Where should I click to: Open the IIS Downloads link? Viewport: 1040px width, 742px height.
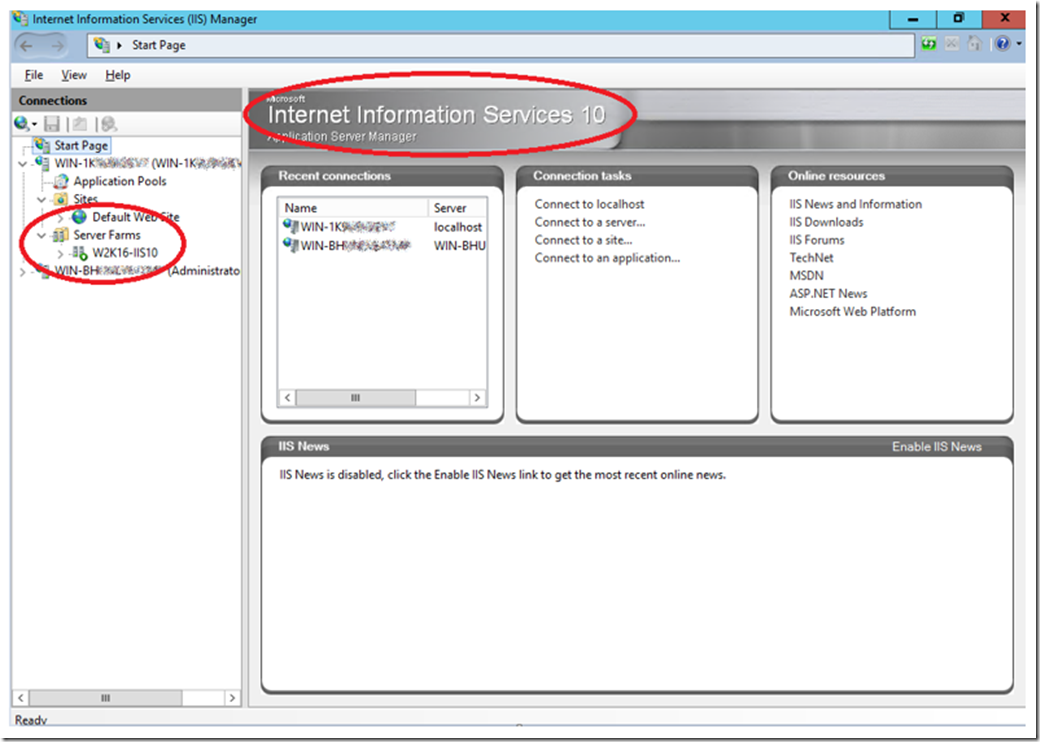(826, 222)
